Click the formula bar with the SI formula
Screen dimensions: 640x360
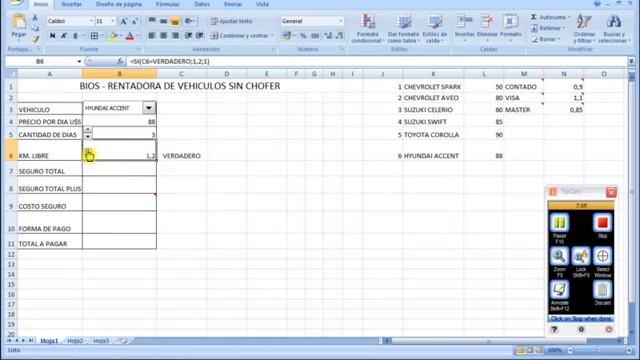[x=378, y=61]
